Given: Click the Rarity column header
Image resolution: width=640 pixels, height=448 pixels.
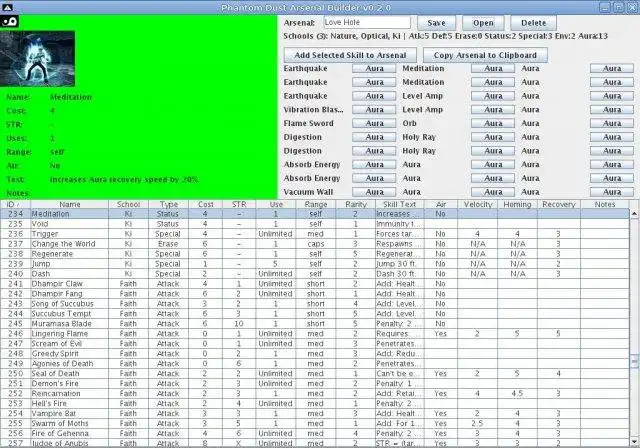Looking at the screenshot, I should (356, 204).
